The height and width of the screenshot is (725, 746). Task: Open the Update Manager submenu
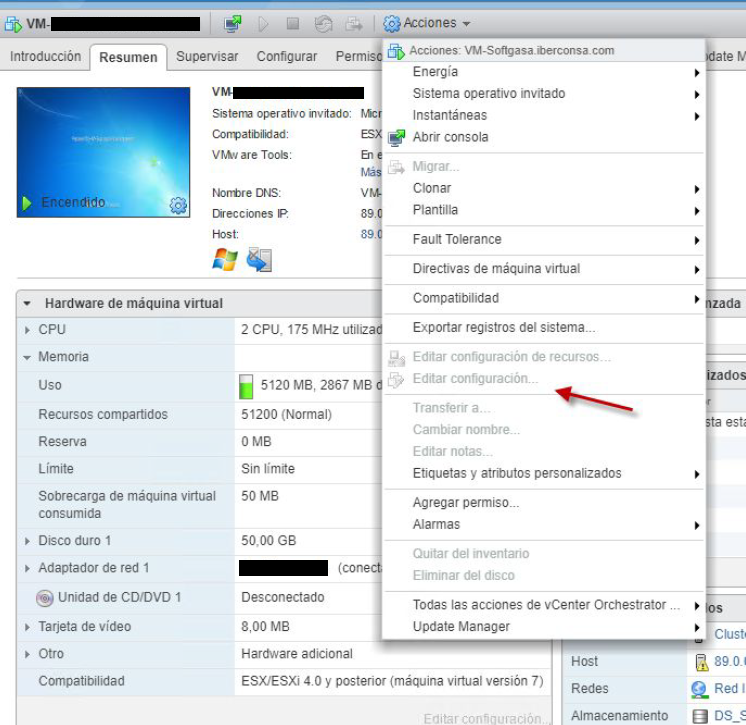(543, 627)
